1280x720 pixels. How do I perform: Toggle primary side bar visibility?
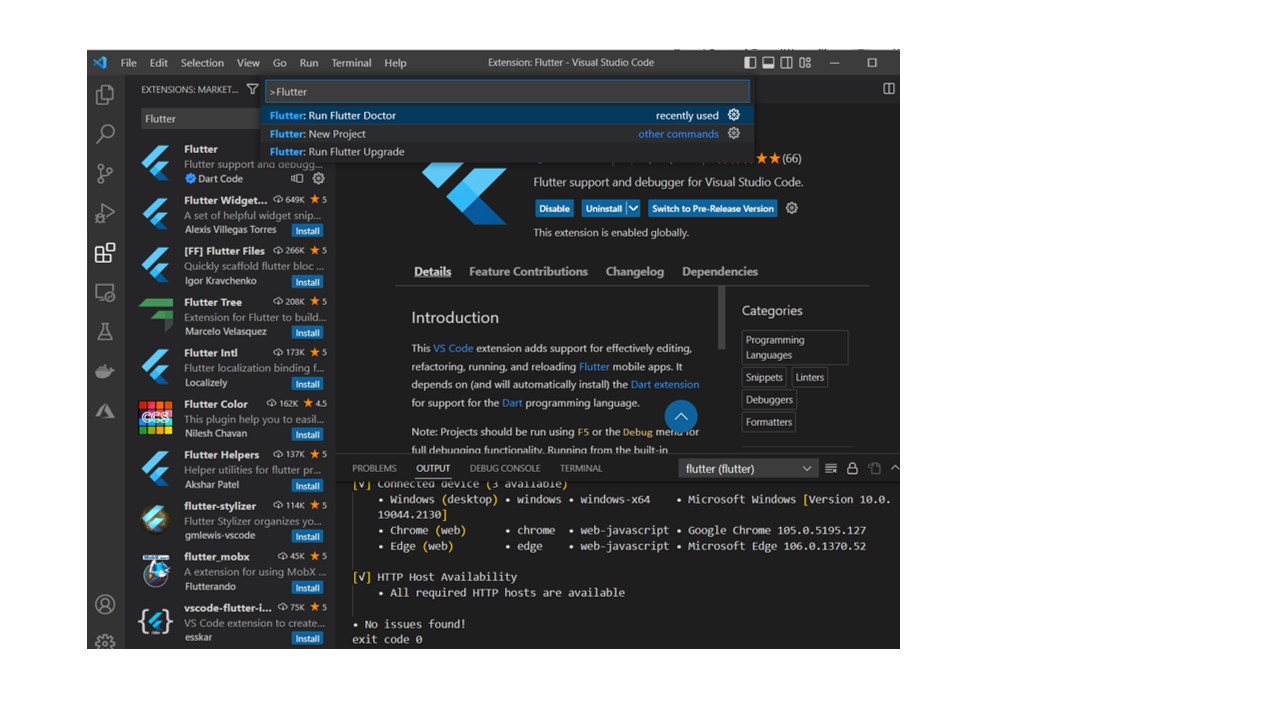pos(750,62)
